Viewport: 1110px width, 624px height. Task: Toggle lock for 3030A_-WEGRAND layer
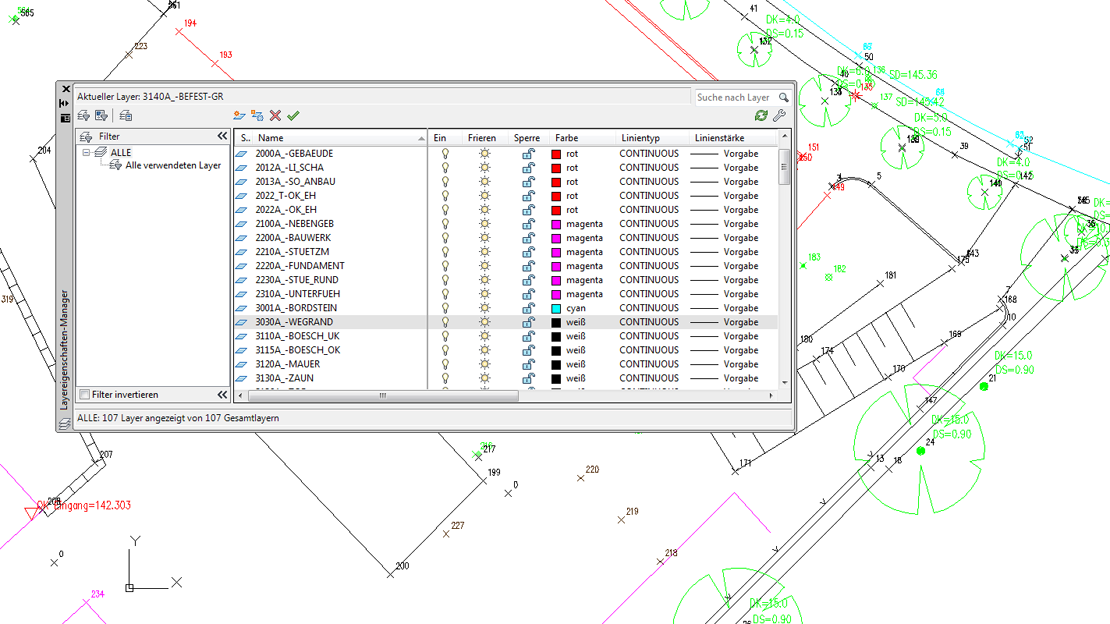528,322
